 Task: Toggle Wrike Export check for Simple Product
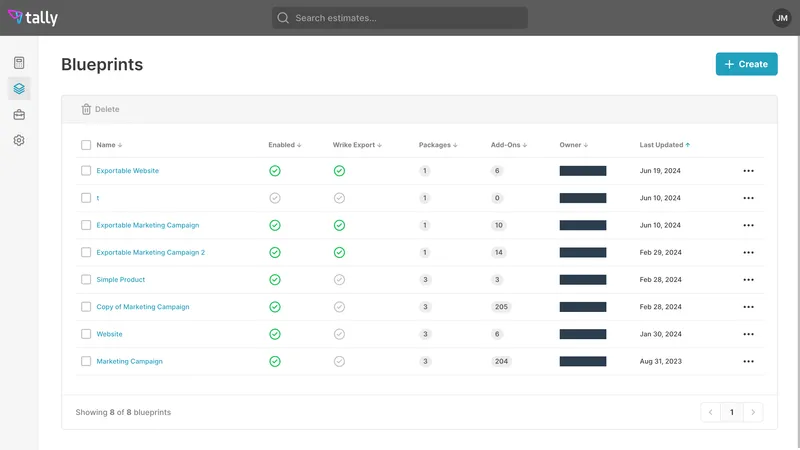339,280
